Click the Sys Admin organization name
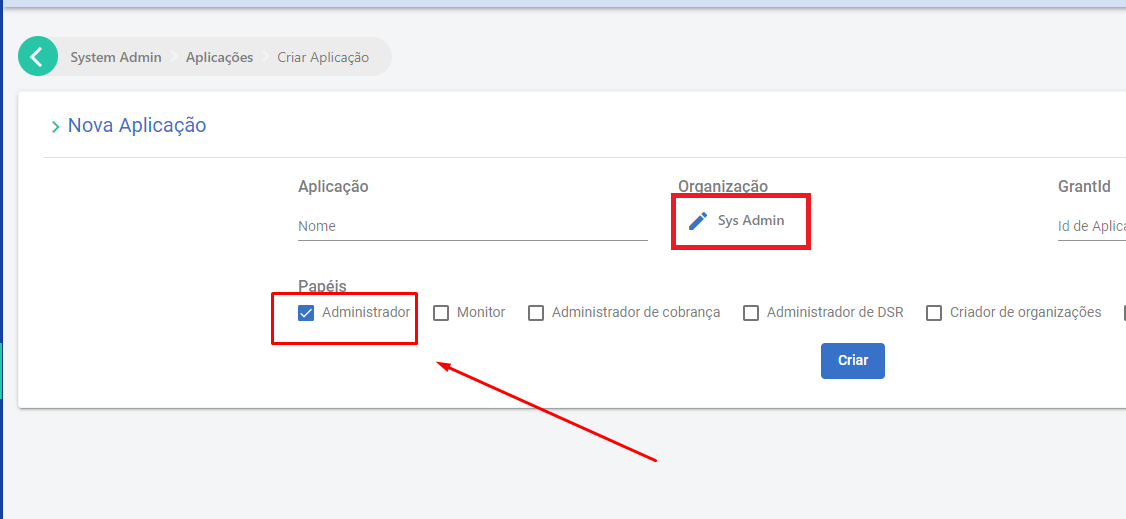Screen dimensions: 1126x519 point(751,220)
